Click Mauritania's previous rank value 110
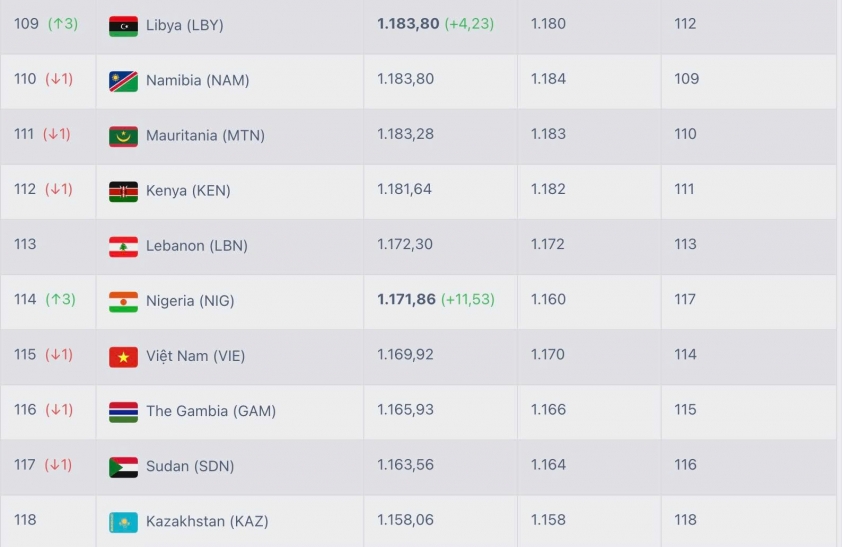This screenshot has width=842, height=547. [685, 134]
